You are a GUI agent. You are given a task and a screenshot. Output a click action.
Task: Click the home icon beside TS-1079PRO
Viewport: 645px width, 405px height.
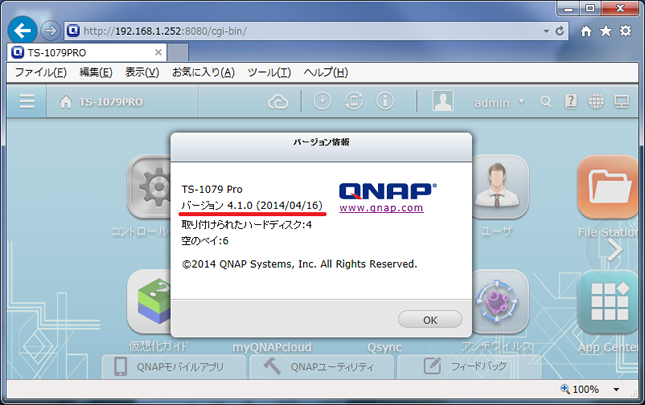coord(66,102)
